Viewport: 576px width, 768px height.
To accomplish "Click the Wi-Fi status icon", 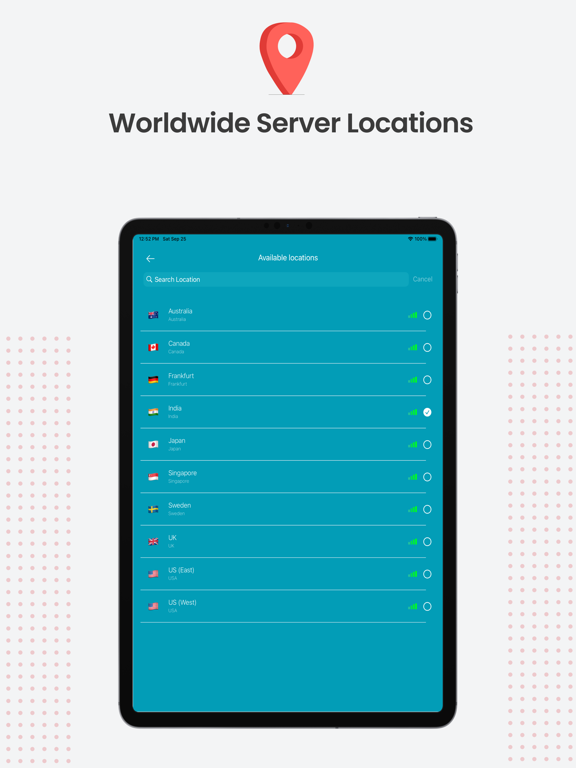I will (x=410, y=239).
